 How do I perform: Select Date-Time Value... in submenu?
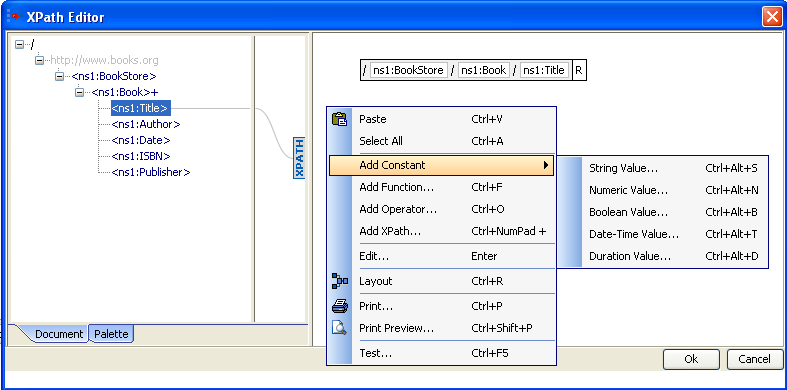(x=663, y=234)
